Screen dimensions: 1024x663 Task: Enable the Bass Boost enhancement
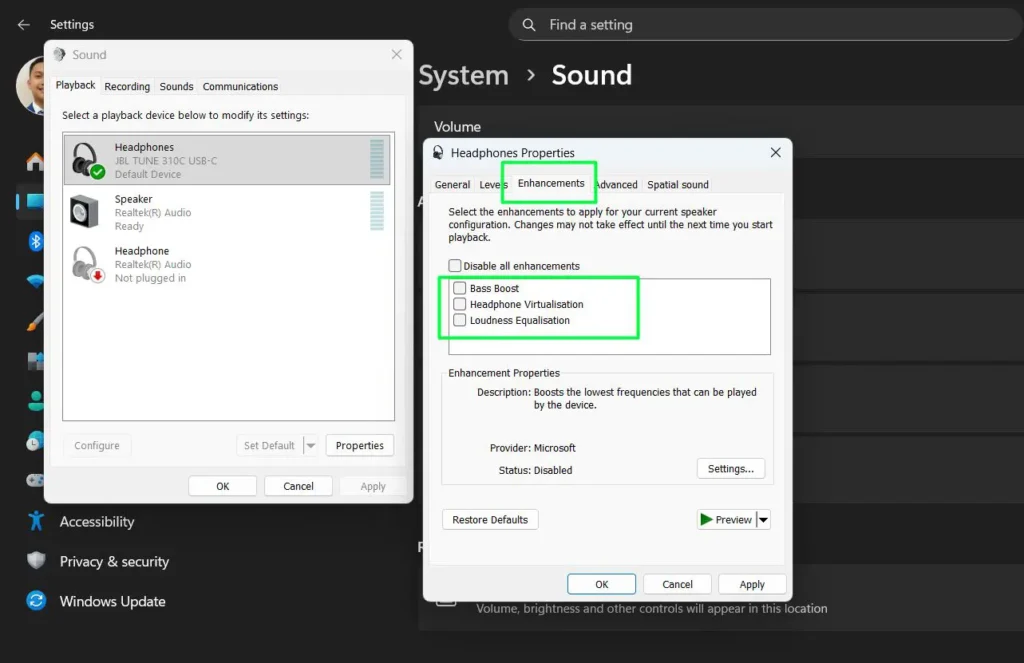pyautogui.click(x=459, y=288)
